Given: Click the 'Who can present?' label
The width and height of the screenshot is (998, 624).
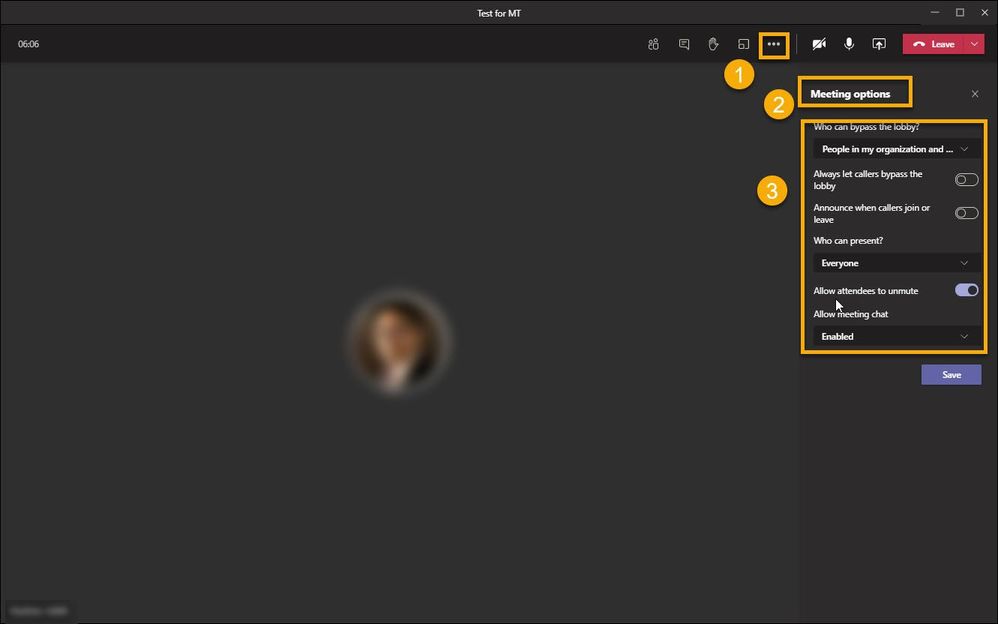Looking at the screenshot, I should pyautogui.click(x=848, y=241).
